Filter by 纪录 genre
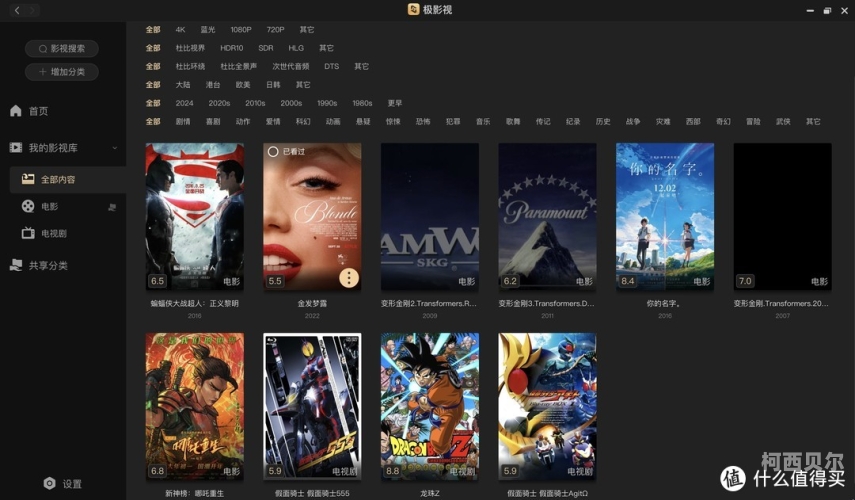Viewport: 855px width, 500px height. click(x=573, y=122)
